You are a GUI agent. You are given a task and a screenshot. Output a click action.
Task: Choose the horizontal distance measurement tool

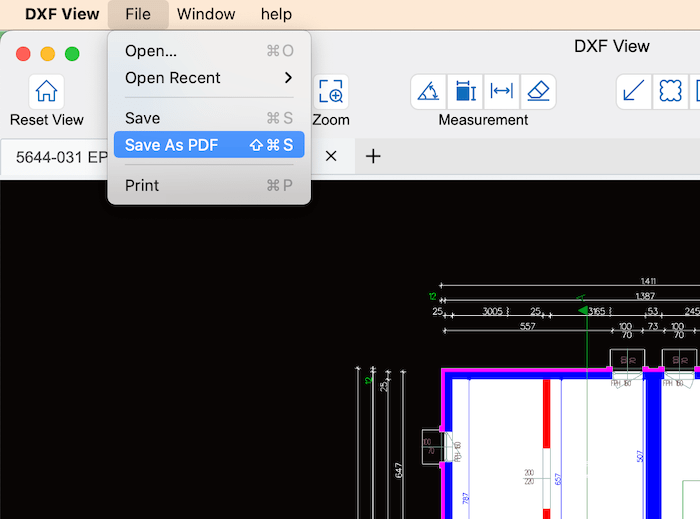502,92
